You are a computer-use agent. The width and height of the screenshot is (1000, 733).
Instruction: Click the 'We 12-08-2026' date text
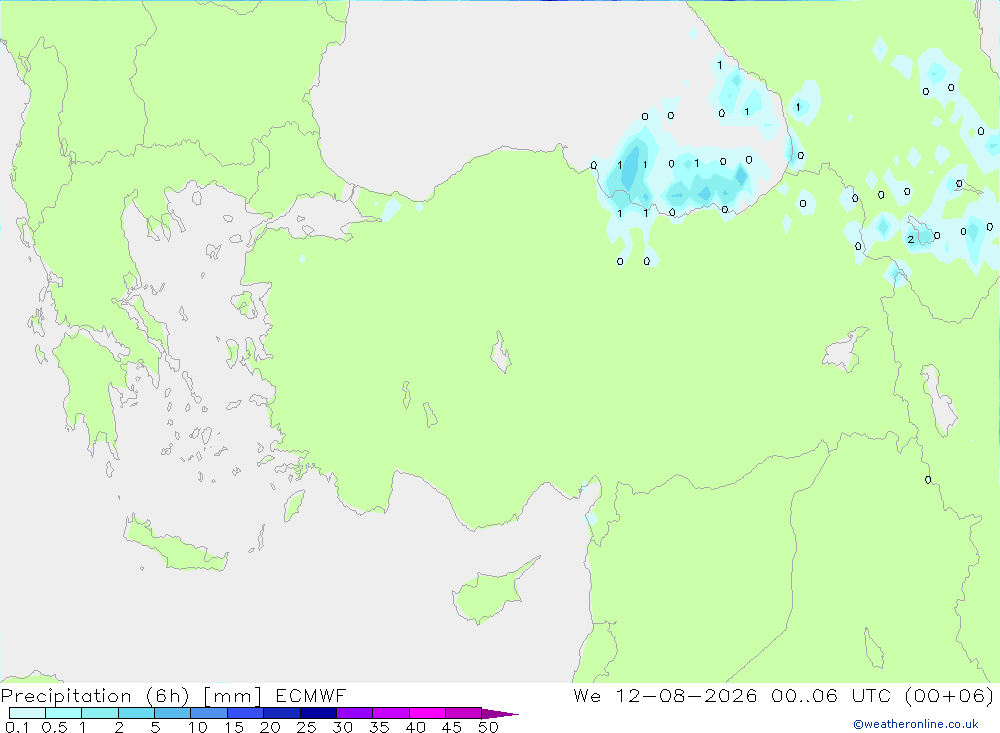click(665, 696)
